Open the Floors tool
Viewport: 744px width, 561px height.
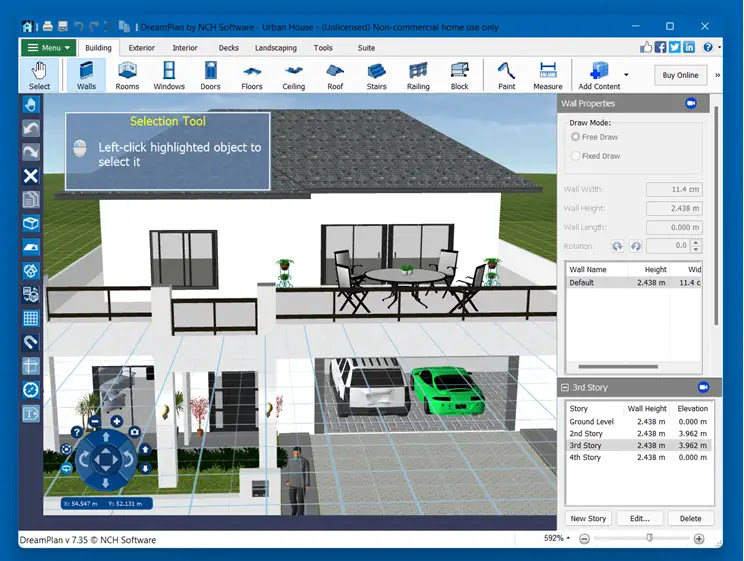pyautogui.click(x=251, y=75)
